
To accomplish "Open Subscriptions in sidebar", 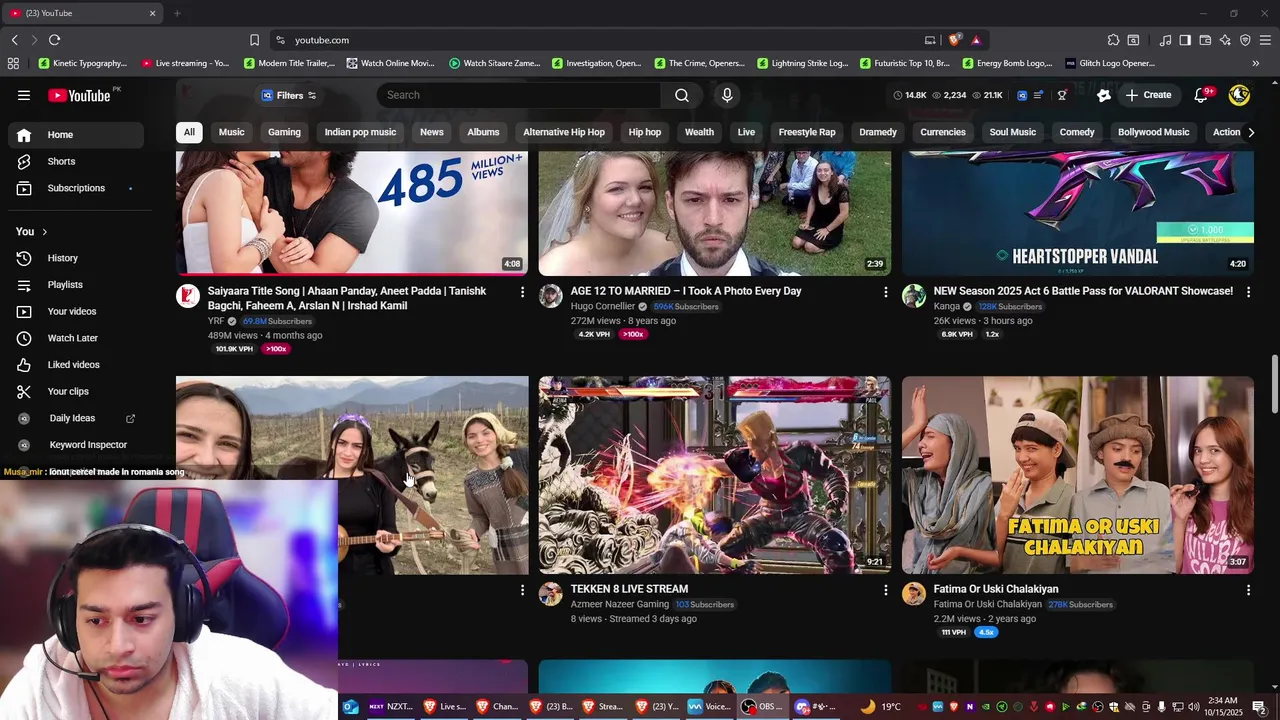I will click(75, 188).
